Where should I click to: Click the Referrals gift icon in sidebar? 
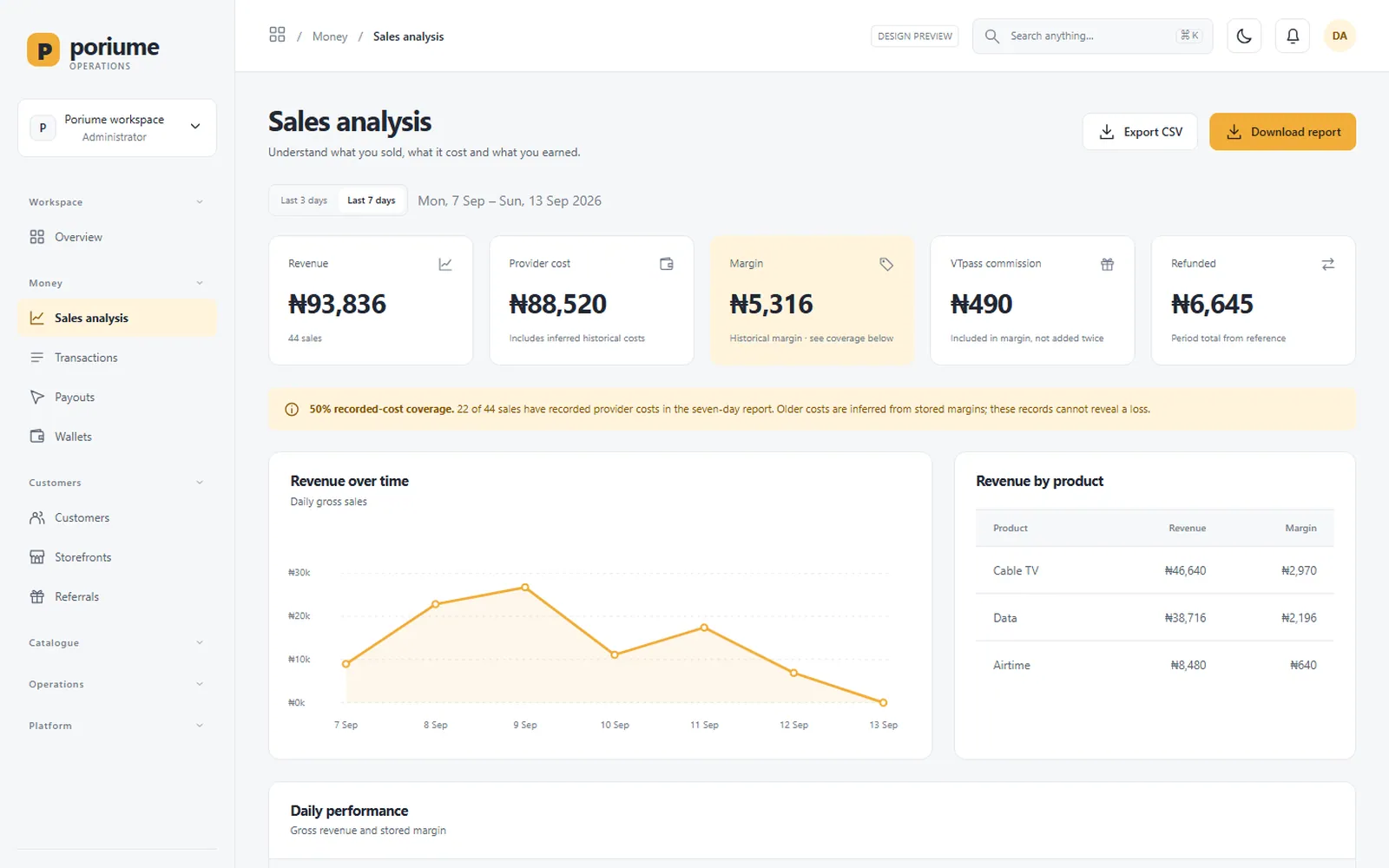point(36,596)
